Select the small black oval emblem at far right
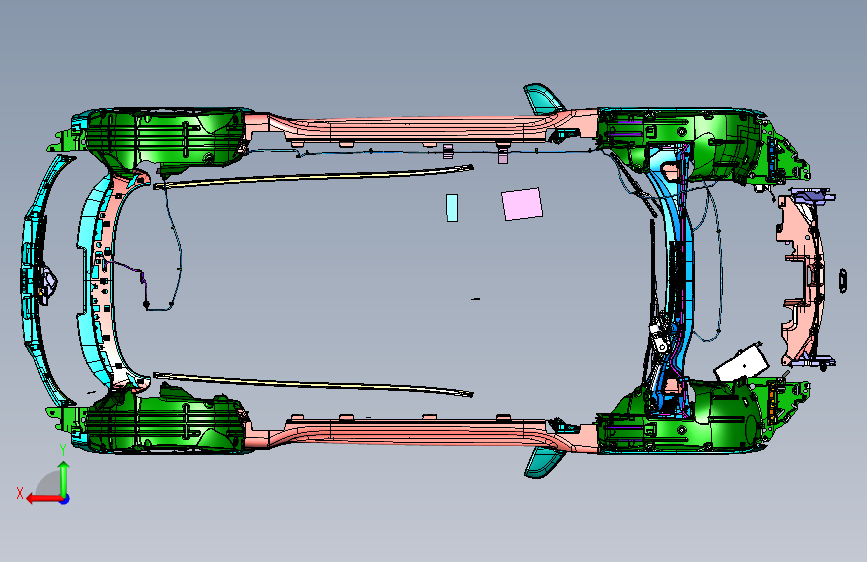The image size is (867, 562). click(843, 280)
